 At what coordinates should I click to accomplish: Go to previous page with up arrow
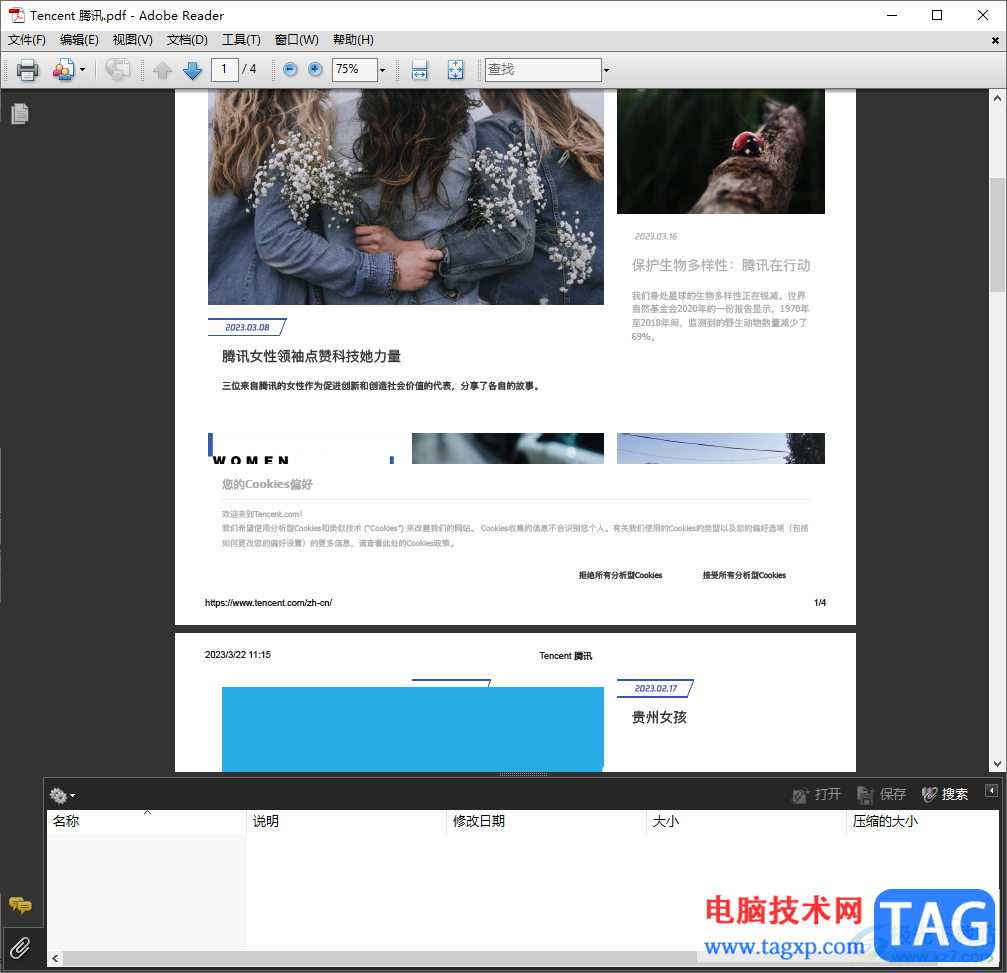click(162, 69)
